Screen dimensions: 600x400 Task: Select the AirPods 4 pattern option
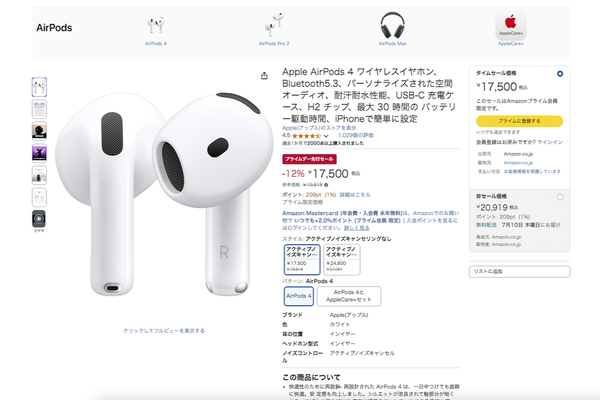click(x=299, y=296)
